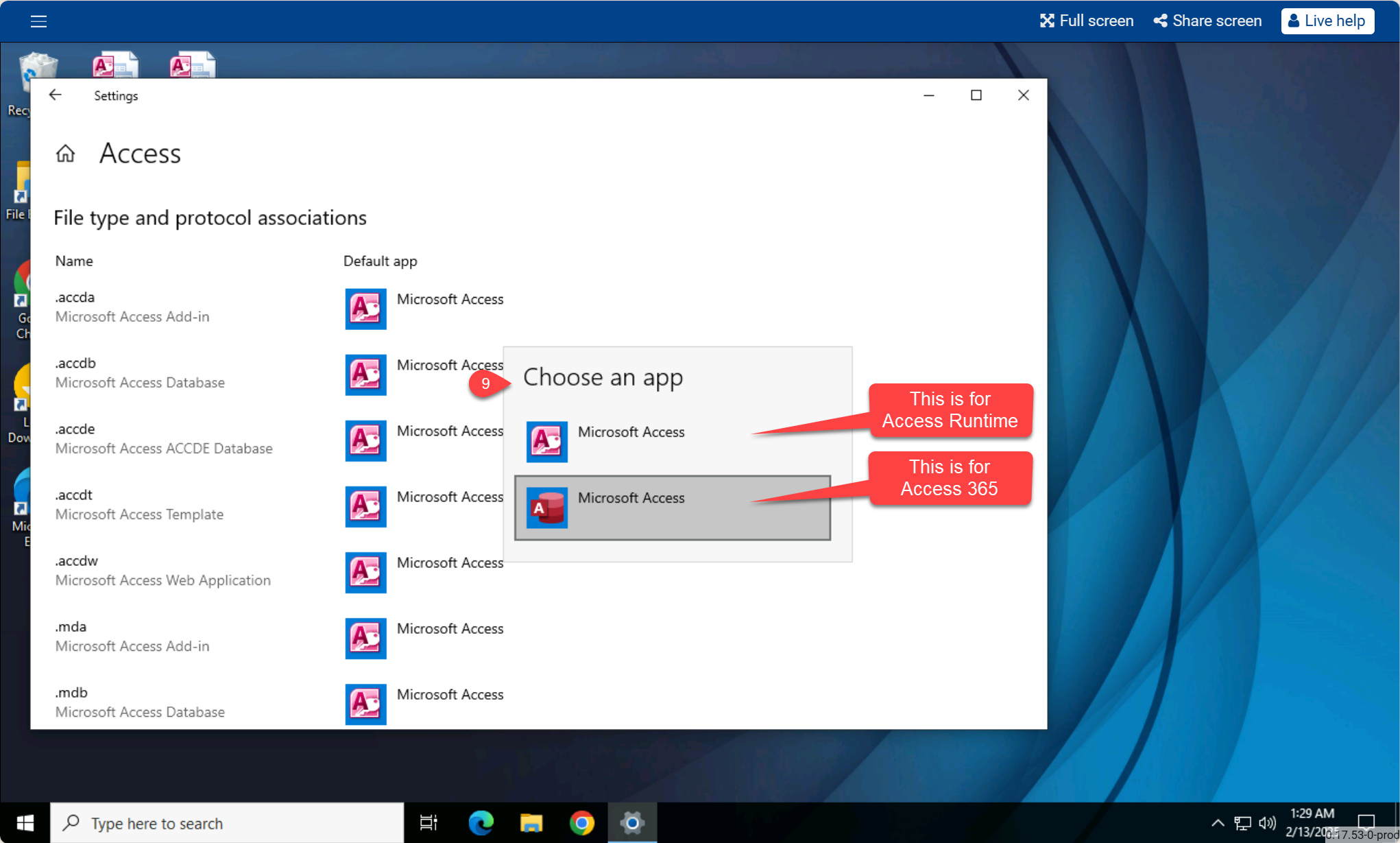
Task: Launch Google Chrome from the taskbar
Action: click(x=581, y=822)
